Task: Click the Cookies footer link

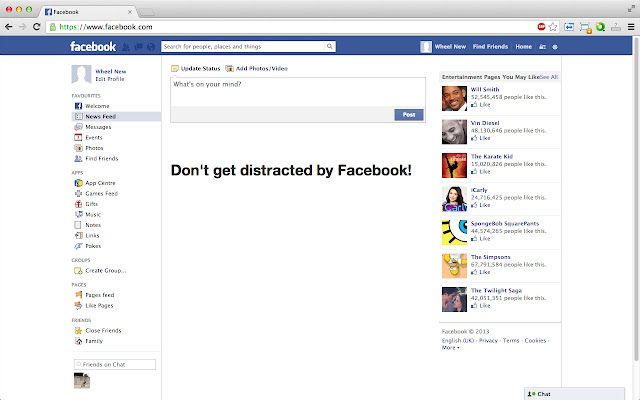Action: click(535, 340)
